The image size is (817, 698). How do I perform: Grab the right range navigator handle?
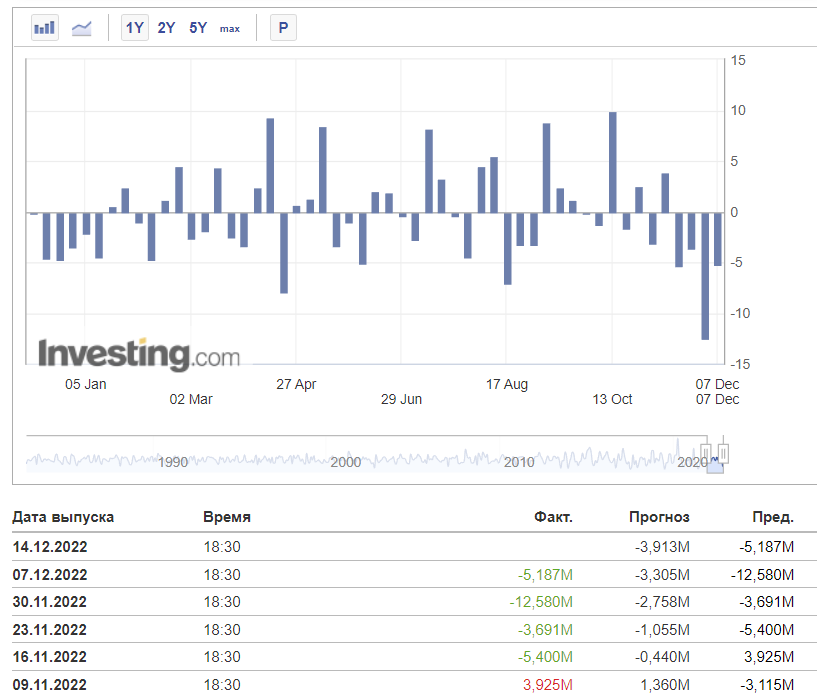tap(723, 453)
